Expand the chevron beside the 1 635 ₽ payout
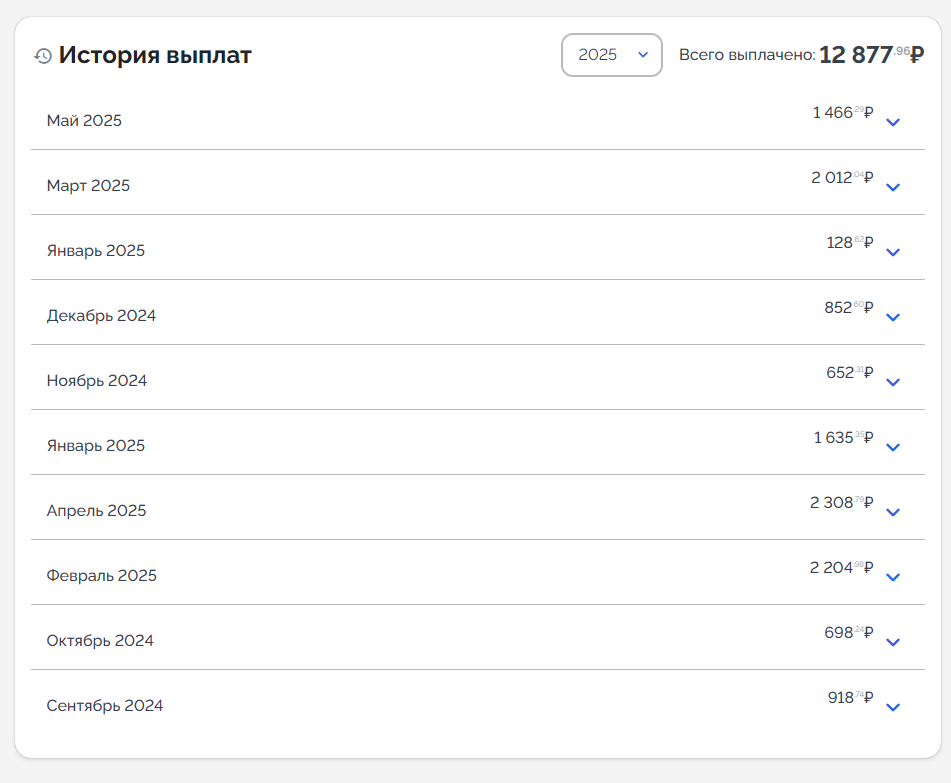The height and width of the screenshot is (783, 951). [893, 447]
